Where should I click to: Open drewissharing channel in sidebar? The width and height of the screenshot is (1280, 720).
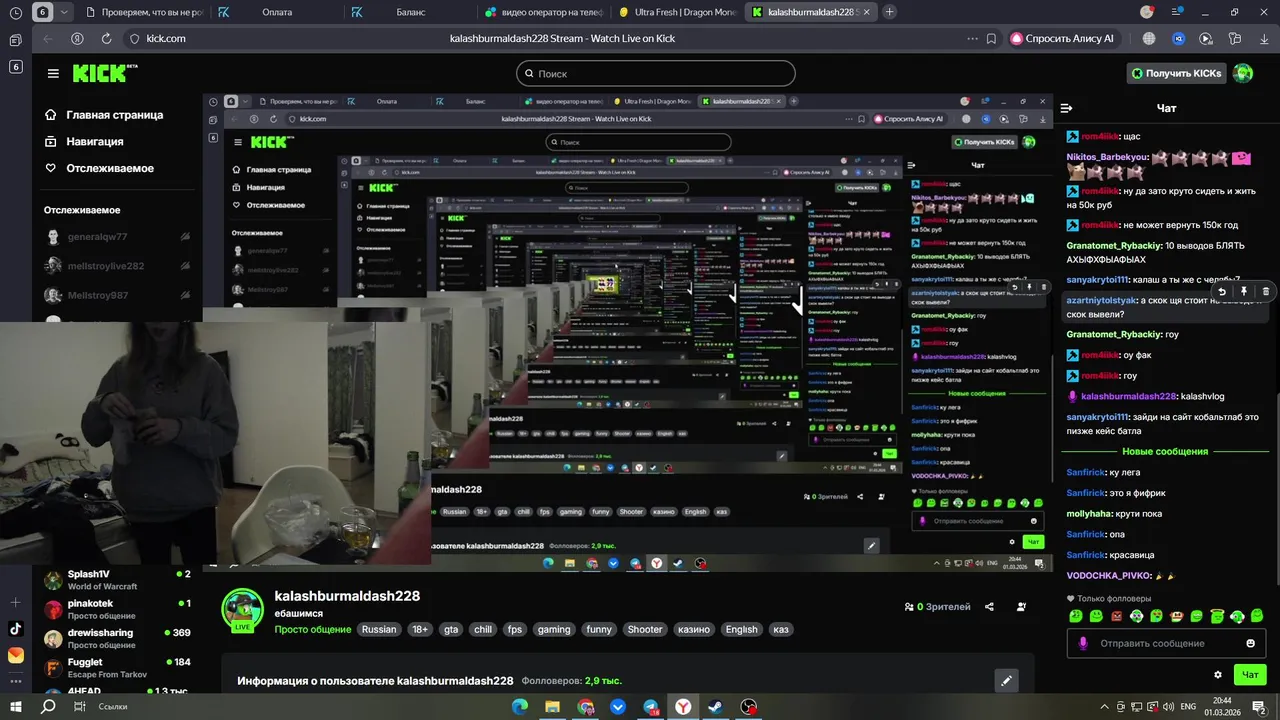coord(118,638)
